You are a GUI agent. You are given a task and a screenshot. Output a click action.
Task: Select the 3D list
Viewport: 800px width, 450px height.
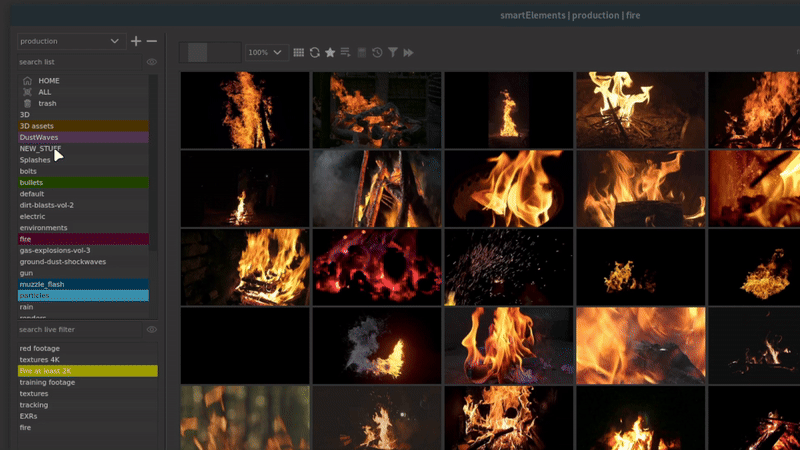point(83,114)
